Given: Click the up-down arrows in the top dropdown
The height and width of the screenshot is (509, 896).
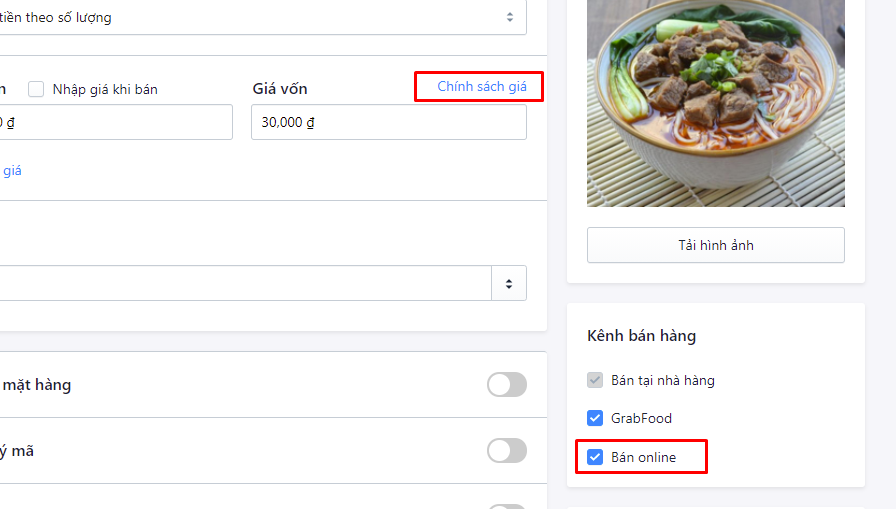Looking at the screenshot, I should pyautogui.click(x=509, y=17).
